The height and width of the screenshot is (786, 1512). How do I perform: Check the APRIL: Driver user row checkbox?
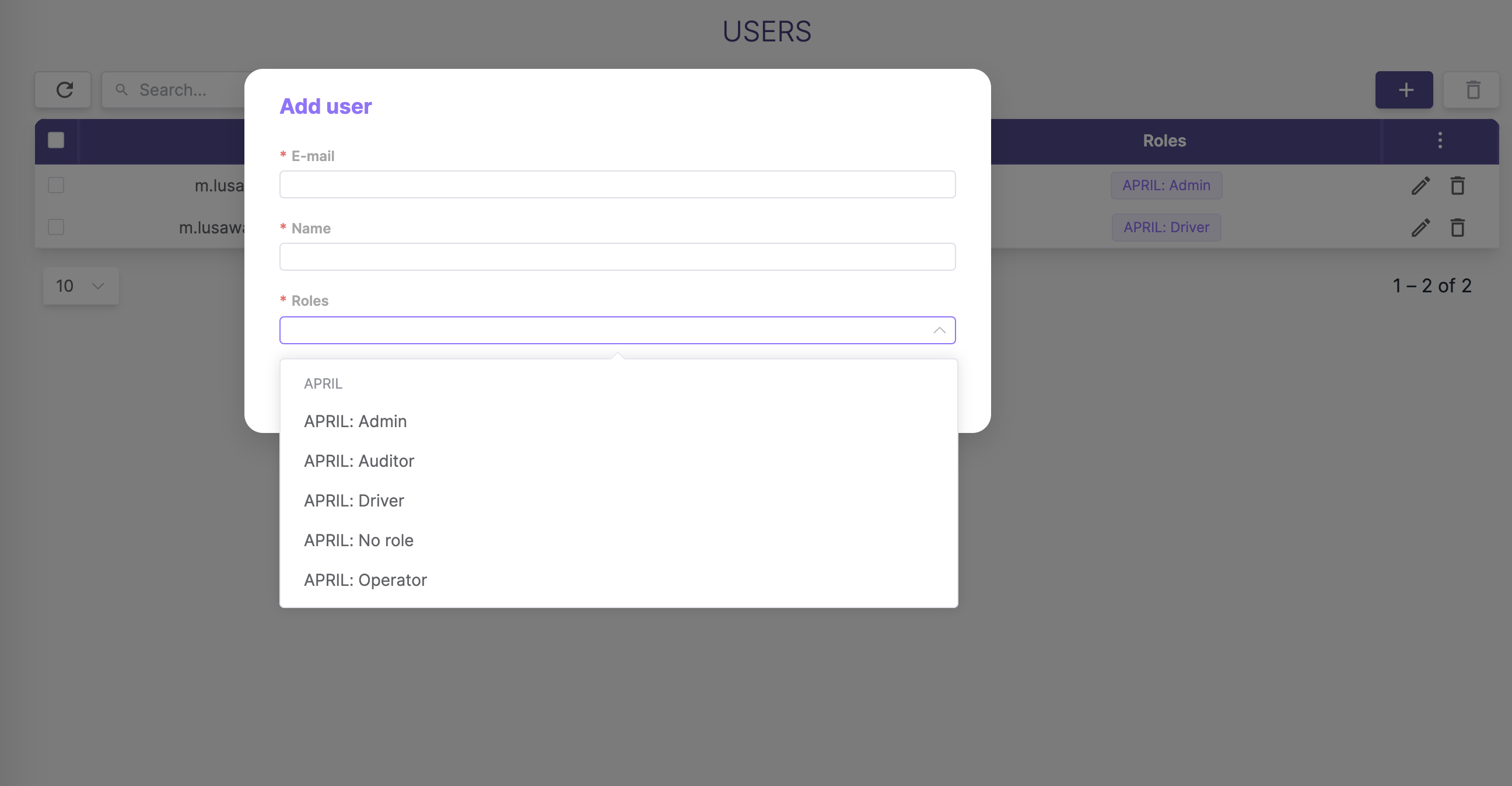56,227
